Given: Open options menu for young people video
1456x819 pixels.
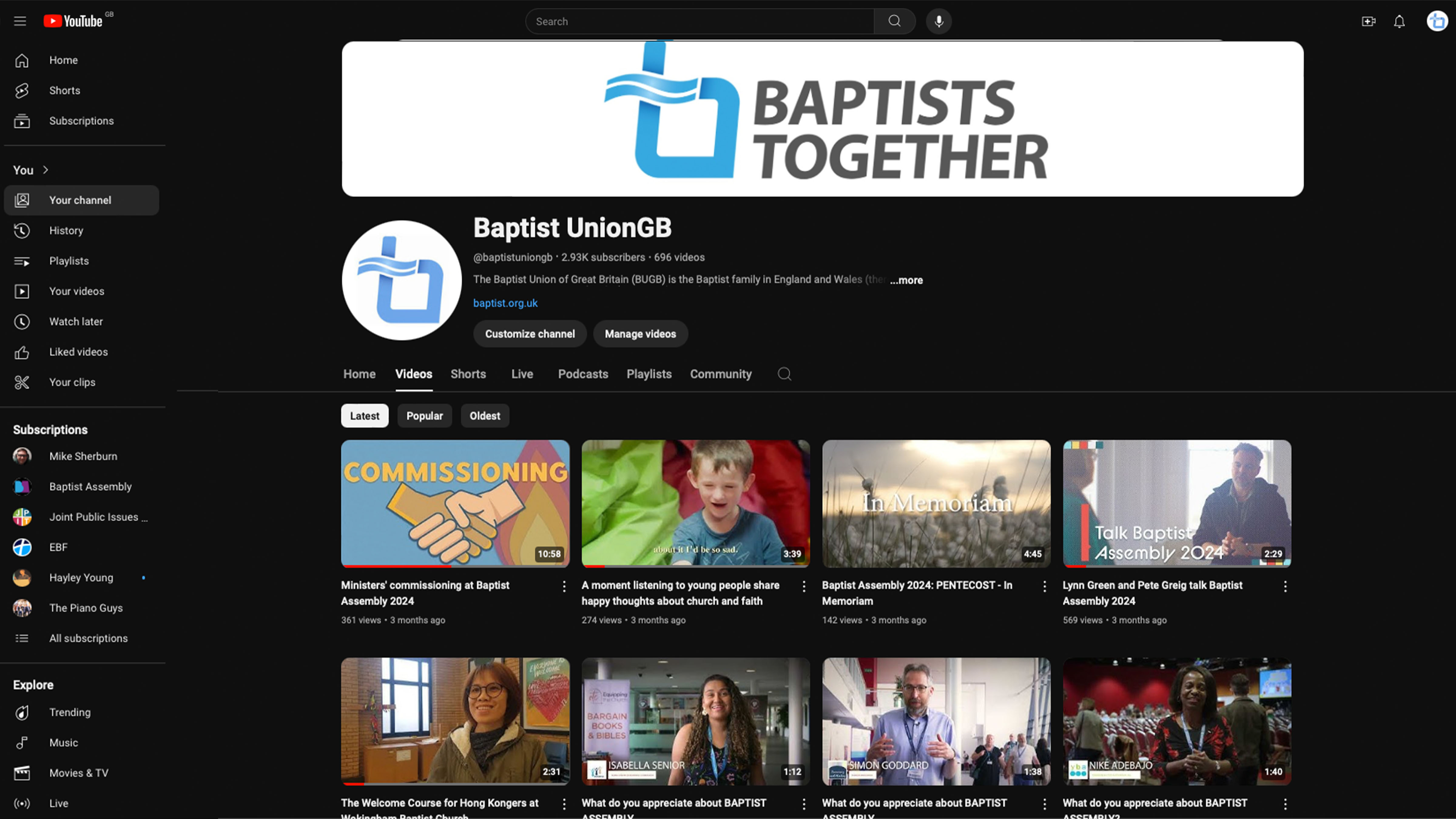Looking at the screenshot, I should [804, 586].
